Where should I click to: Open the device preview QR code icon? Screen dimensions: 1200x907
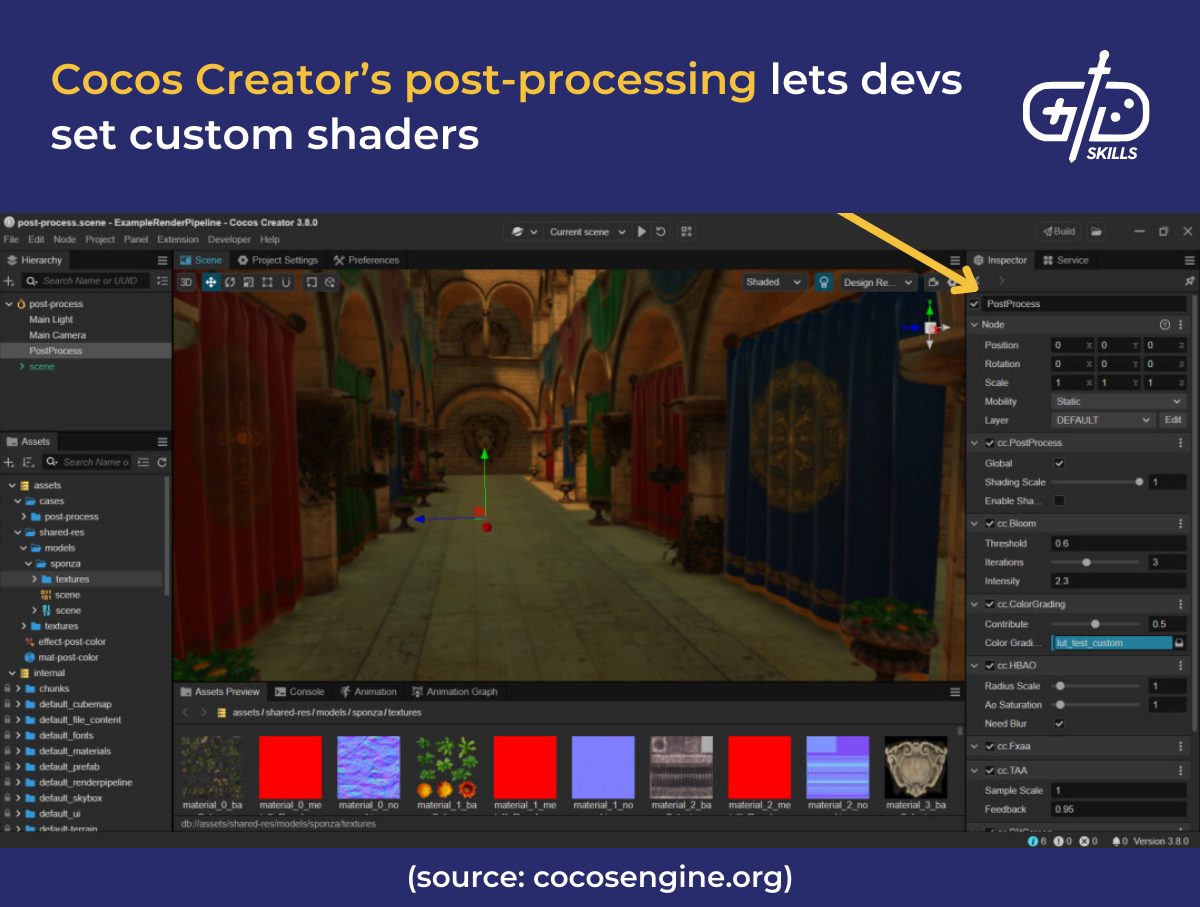pyautogui.click(x=686, y=231)
